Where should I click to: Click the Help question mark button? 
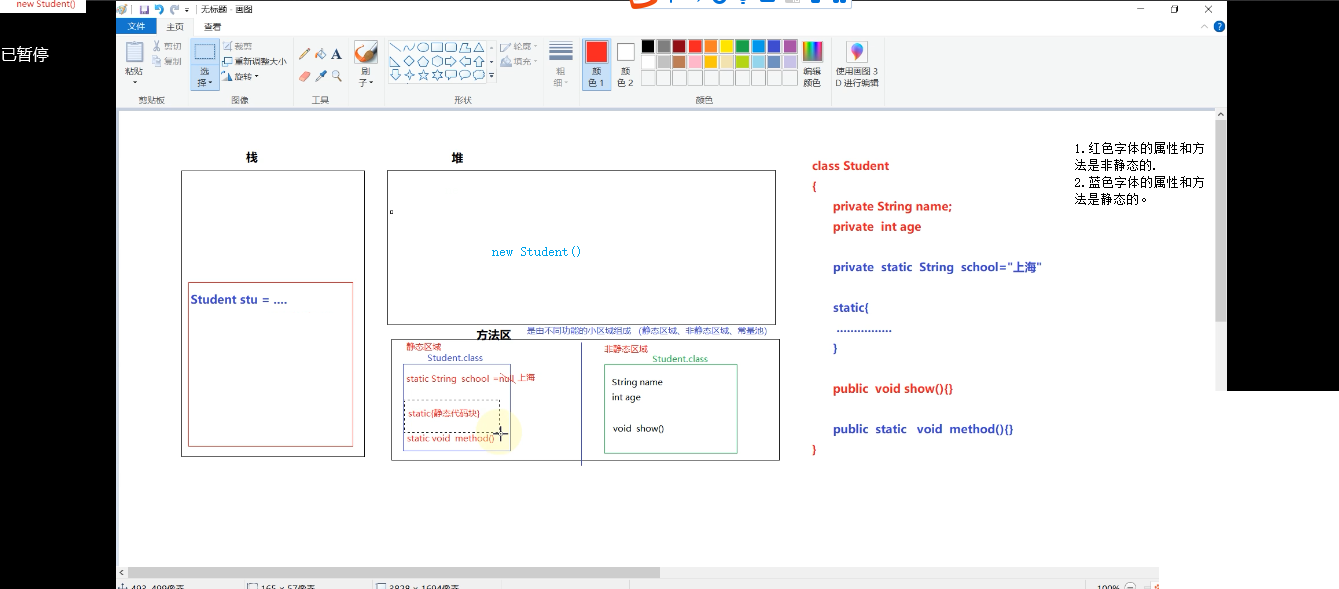click(x=1220, y=27)
